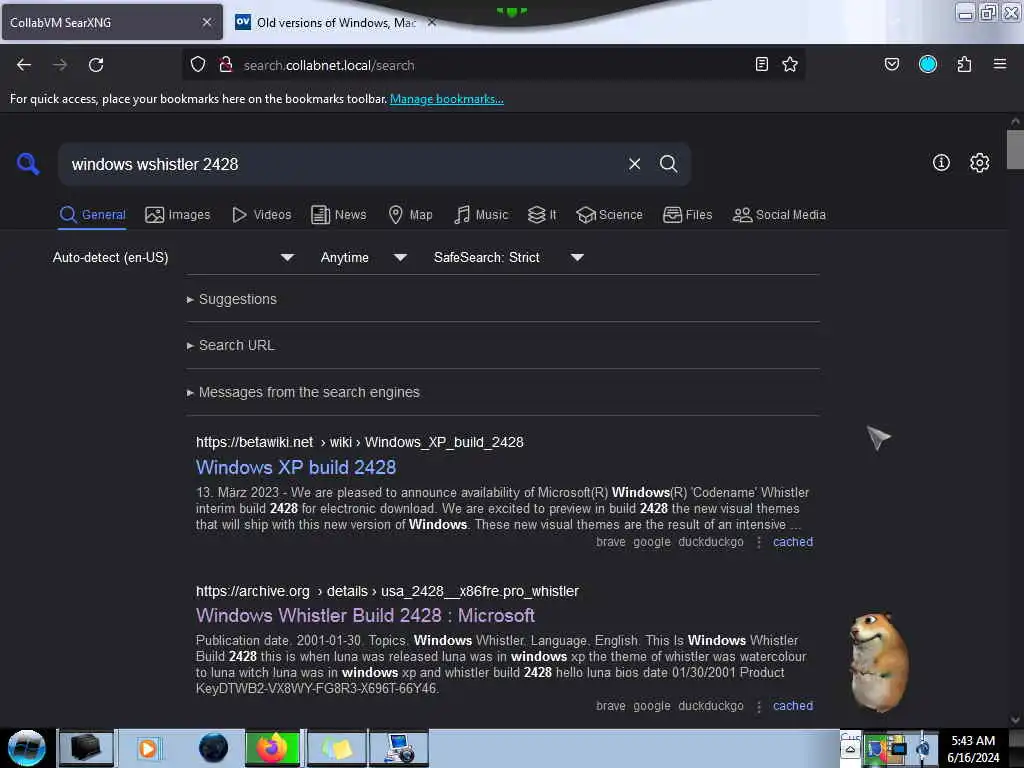Toggle reader view icon in address bar
Viewport: 1024px width, 768px height.
(761, 64)
